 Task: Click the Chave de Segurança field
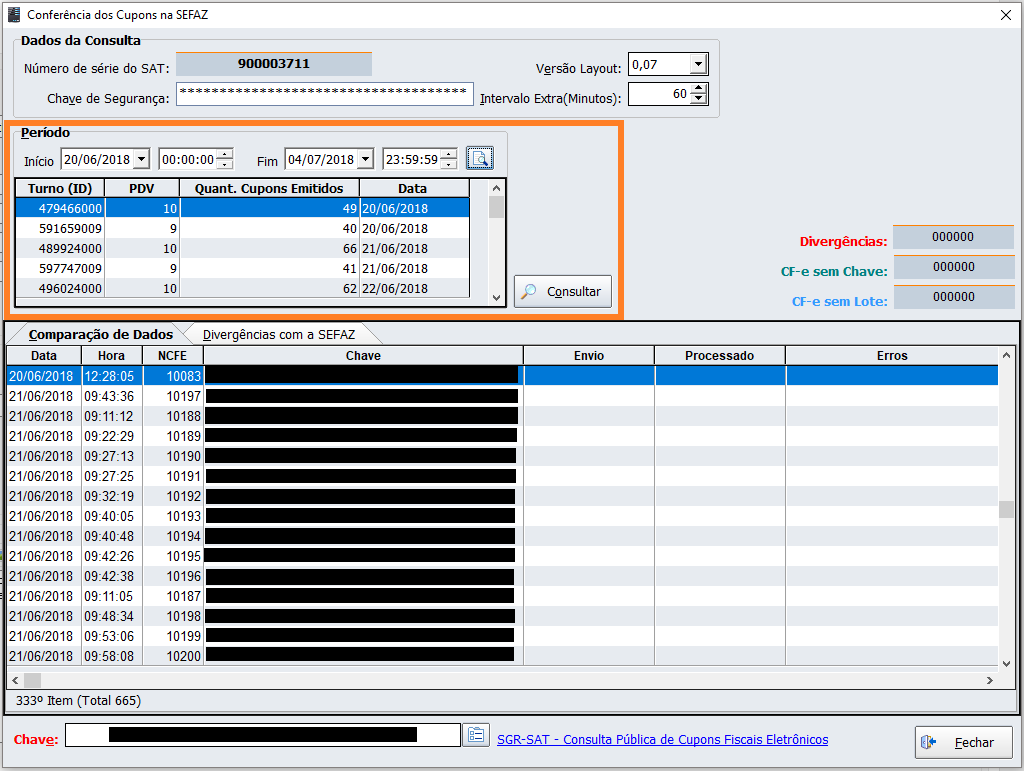[324, 94]
